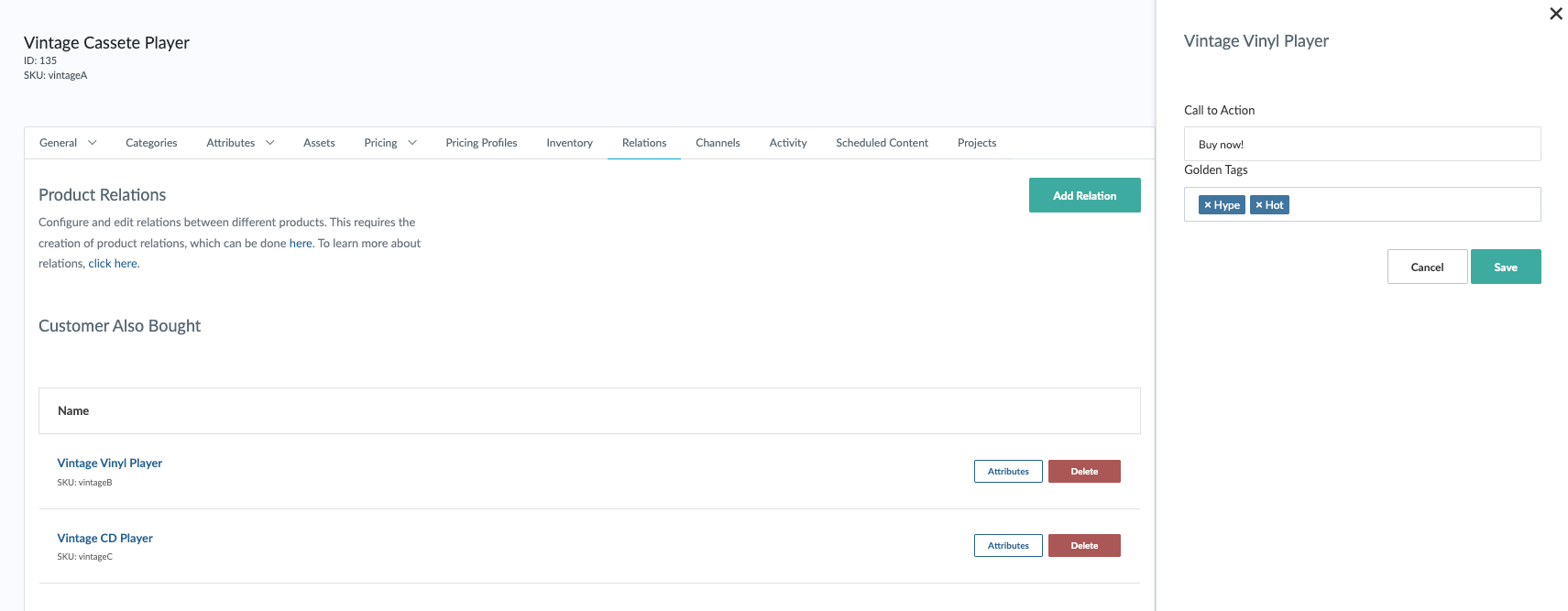Image resolution: width=1568 pixels, height=611 pixels.
Task: Expand the General tab dropdown
Action: [x=92, y=143]
